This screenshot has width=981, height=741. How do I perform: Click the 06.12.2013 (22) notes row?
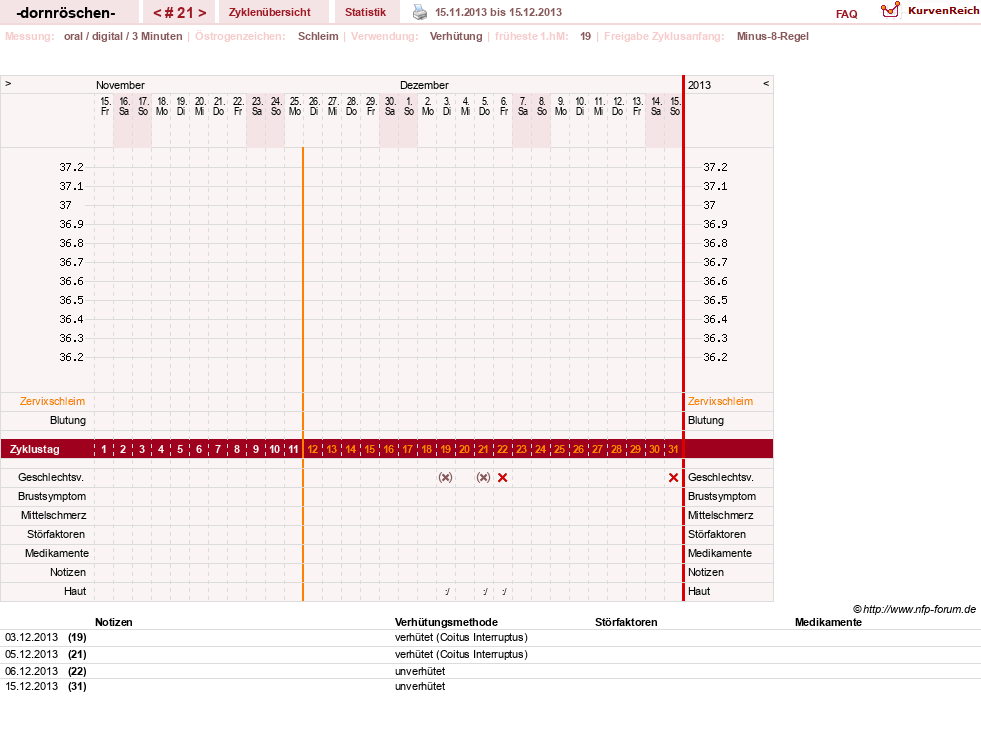coord(490,671)
